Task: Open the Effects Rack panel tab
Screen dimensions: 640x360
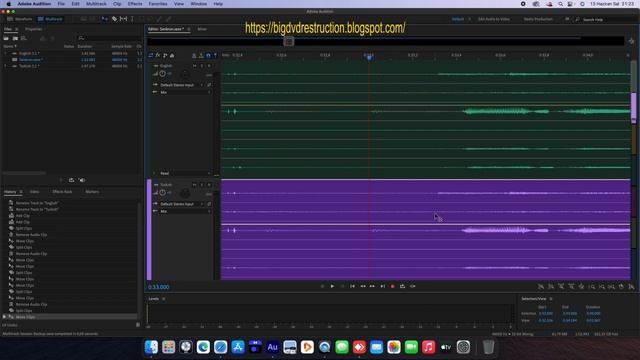Action: (x=62, y=192)
